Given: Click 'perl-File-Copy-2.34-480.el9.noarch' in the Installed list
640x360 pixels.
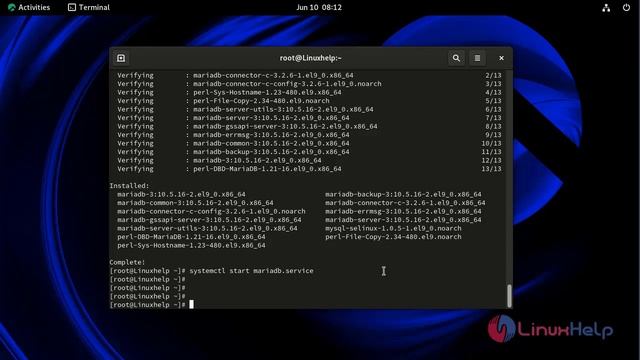Looking at the screenshot, I should [393, 237].
